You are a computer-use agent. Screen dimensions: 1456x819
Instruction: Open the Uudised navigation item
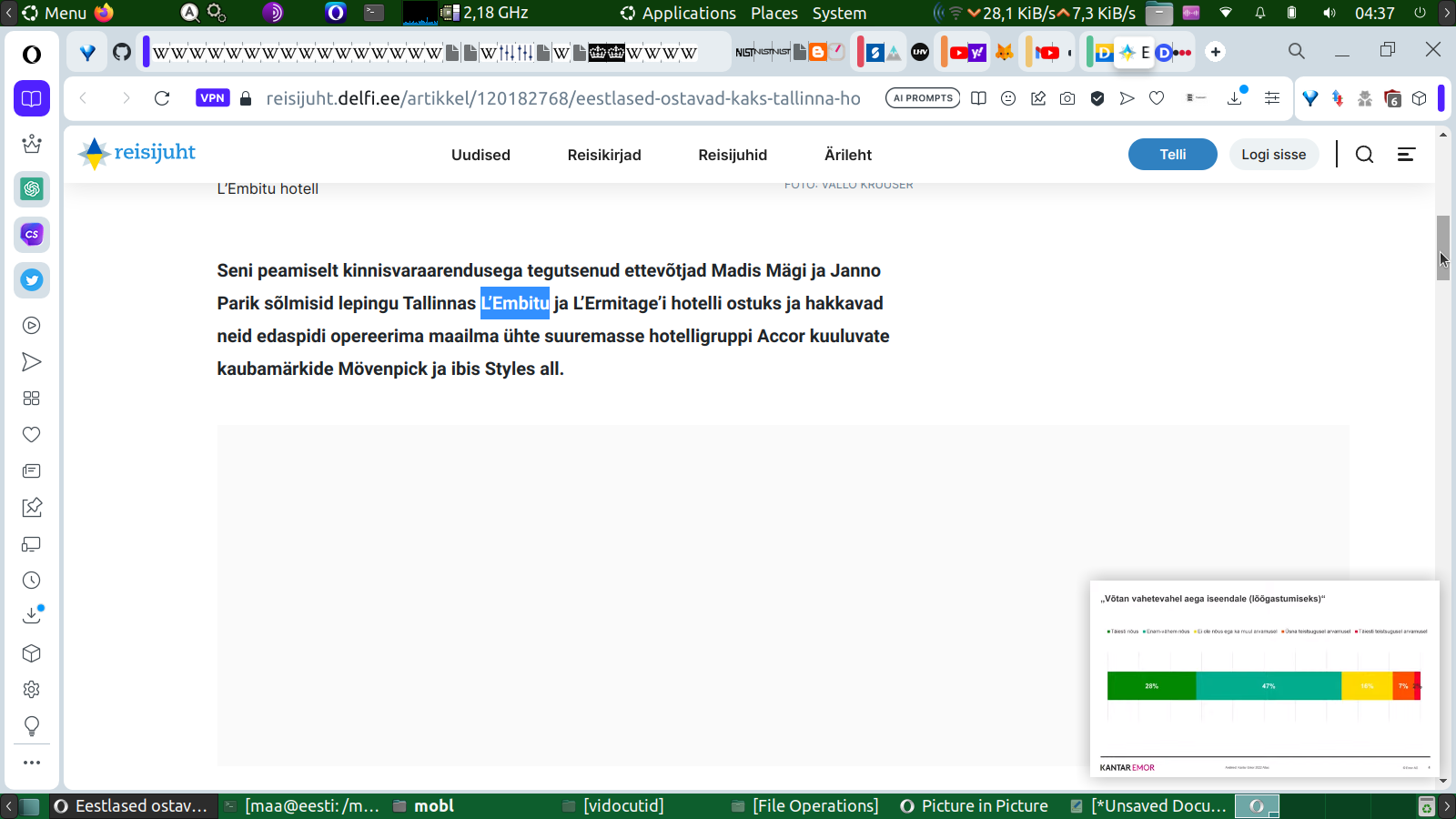[x=480, y=155]
